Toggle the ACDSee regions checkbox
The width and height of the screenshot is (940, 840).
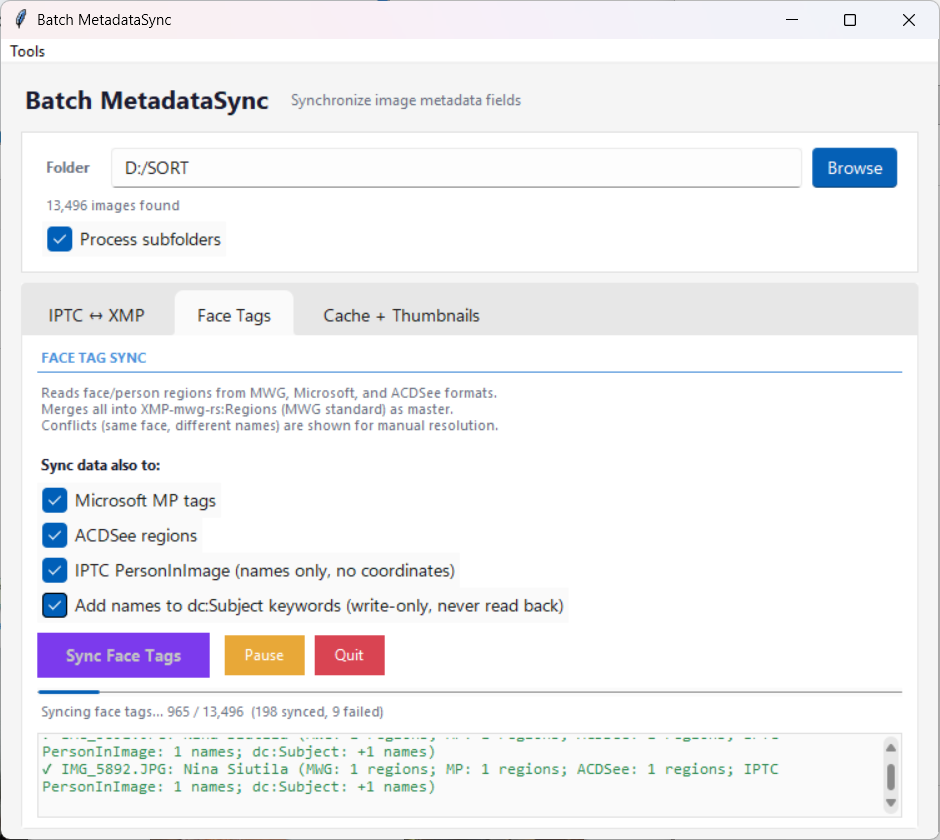point(55,535)
